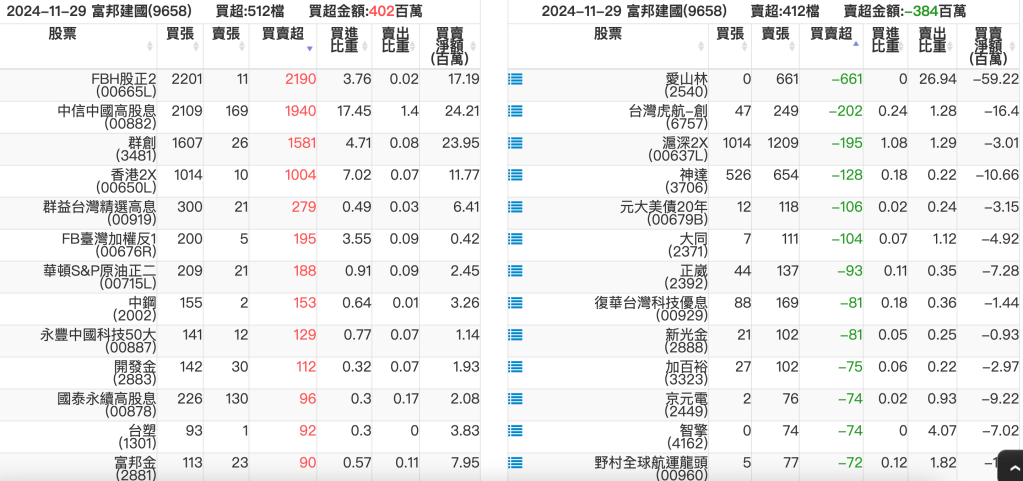Click the list icon next to 元大美債20年

coord(515,207)
